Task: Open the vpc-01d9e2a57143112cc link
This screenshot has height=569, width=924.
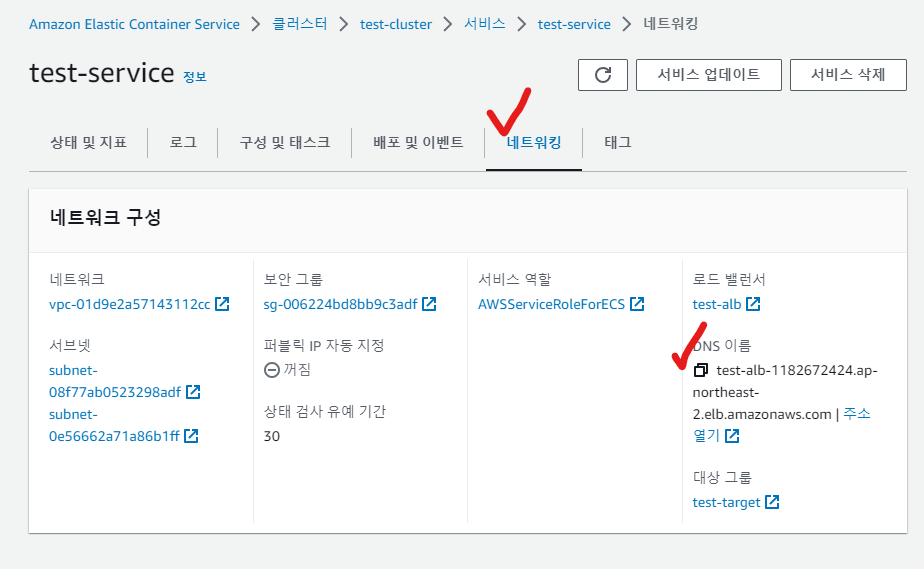Action: coord(130,304)
